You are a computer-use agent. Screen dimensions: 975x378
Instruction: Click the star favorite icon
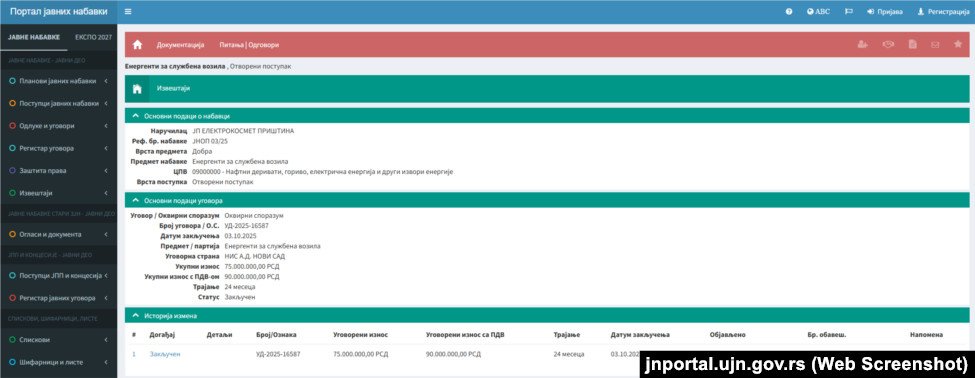pyautogui.click(x=958, y=44)
